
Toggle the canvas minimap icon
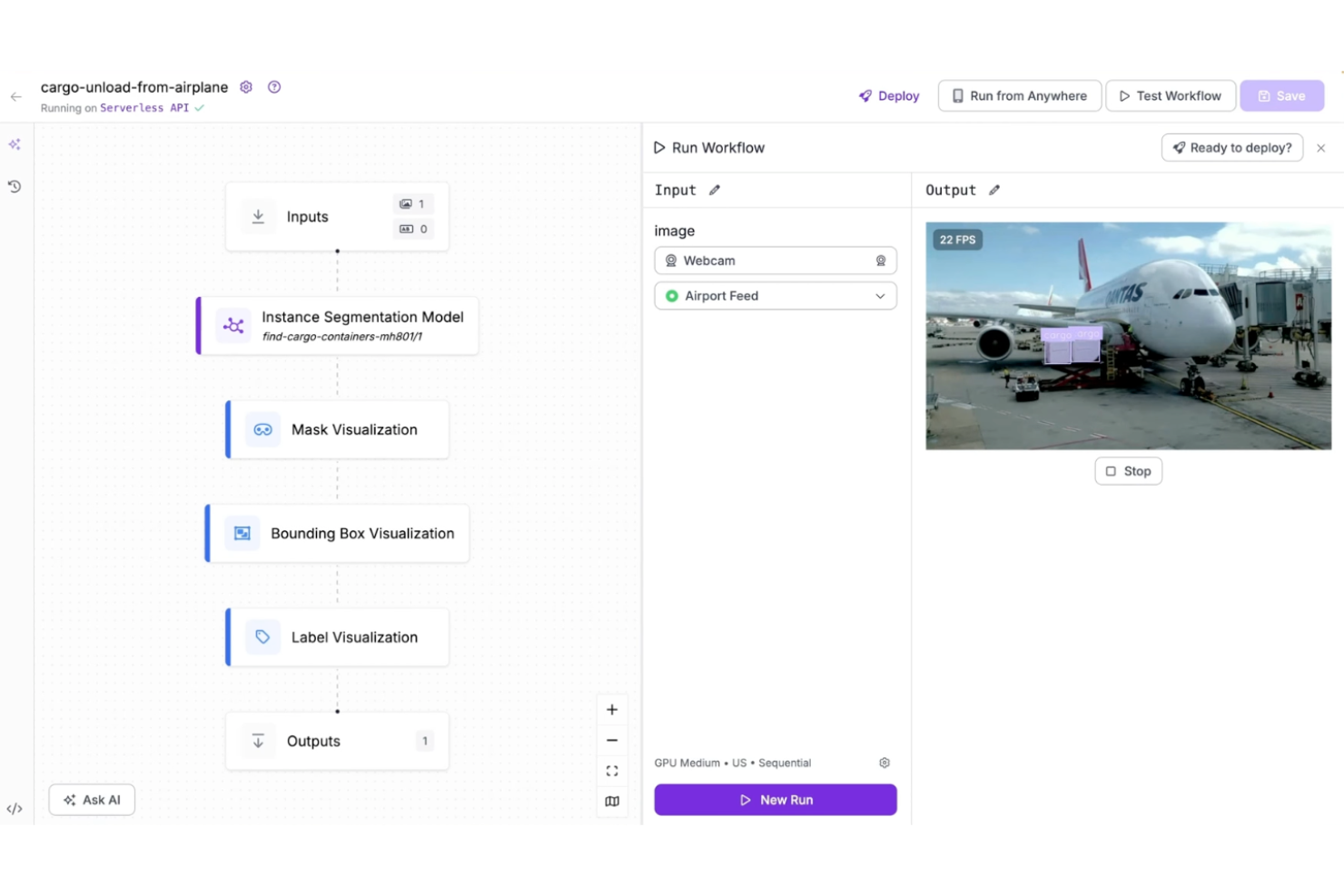[x=612, y=802]
